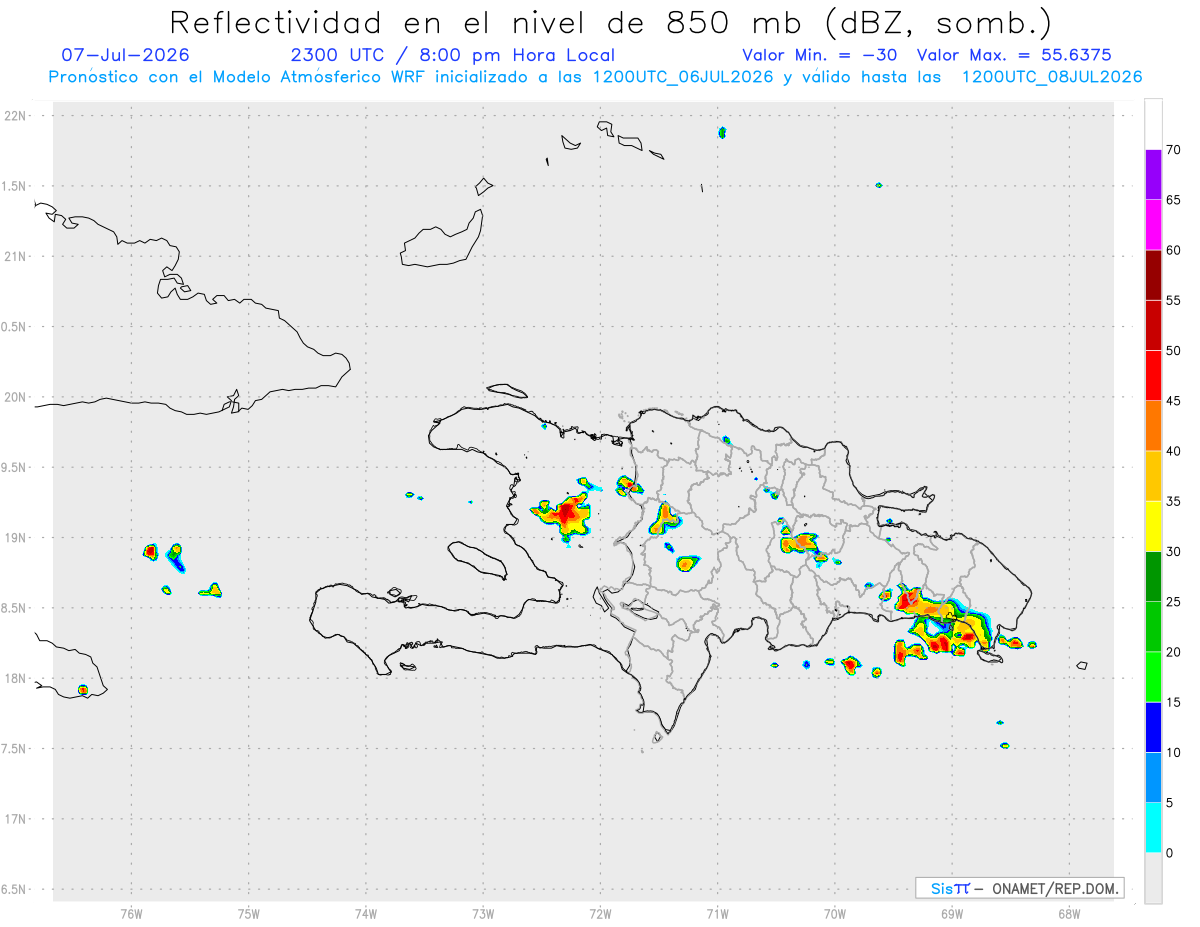Click the dark blue 10–15 dBZ legend band
Viewport: 1200px width, 927px height.
[1153, 727]
